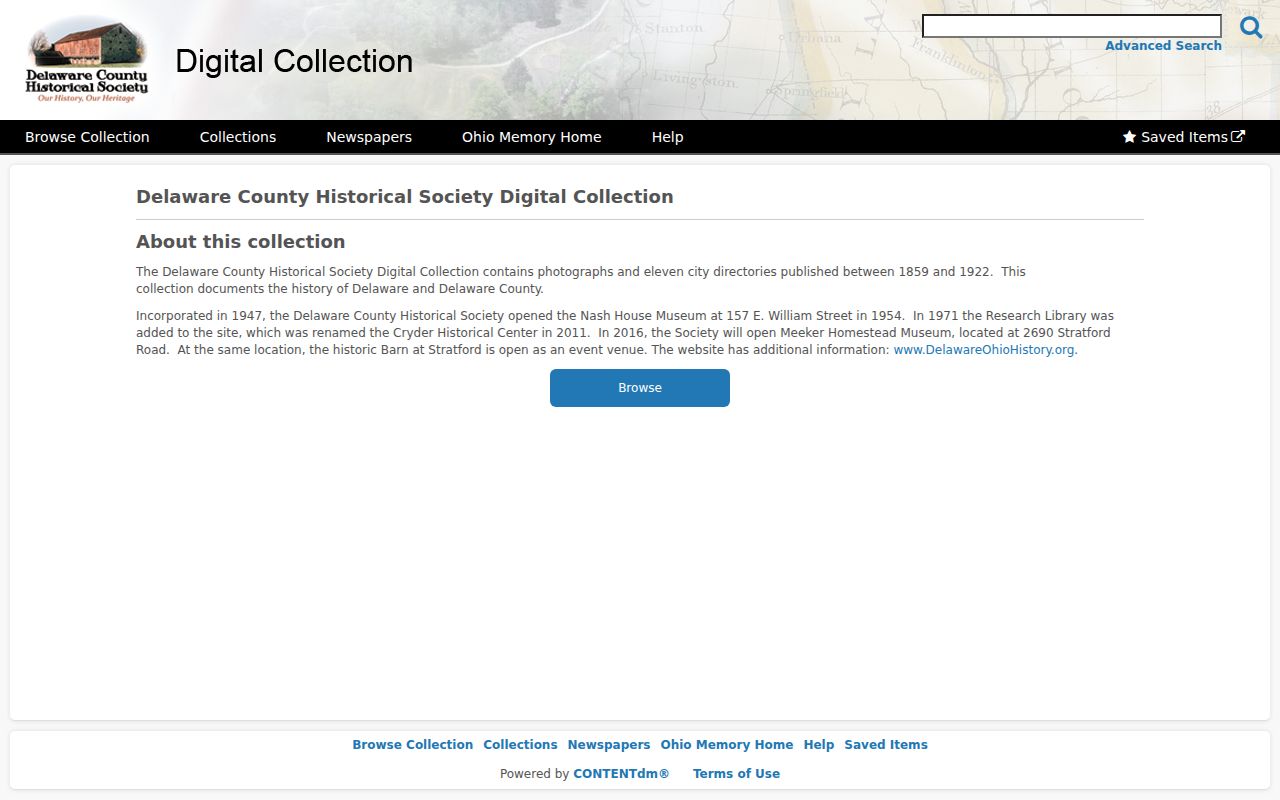
Task: Open Ohio Memory Home from the top navigation
Action: tap(532, 137)
